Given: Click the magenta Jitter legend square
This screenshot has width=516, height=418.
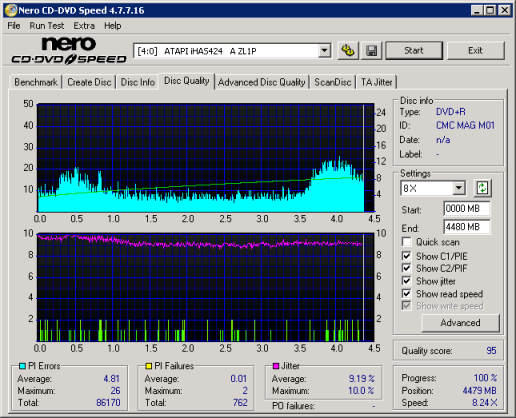Looking at the screenshot, I should tap(276, 366).
